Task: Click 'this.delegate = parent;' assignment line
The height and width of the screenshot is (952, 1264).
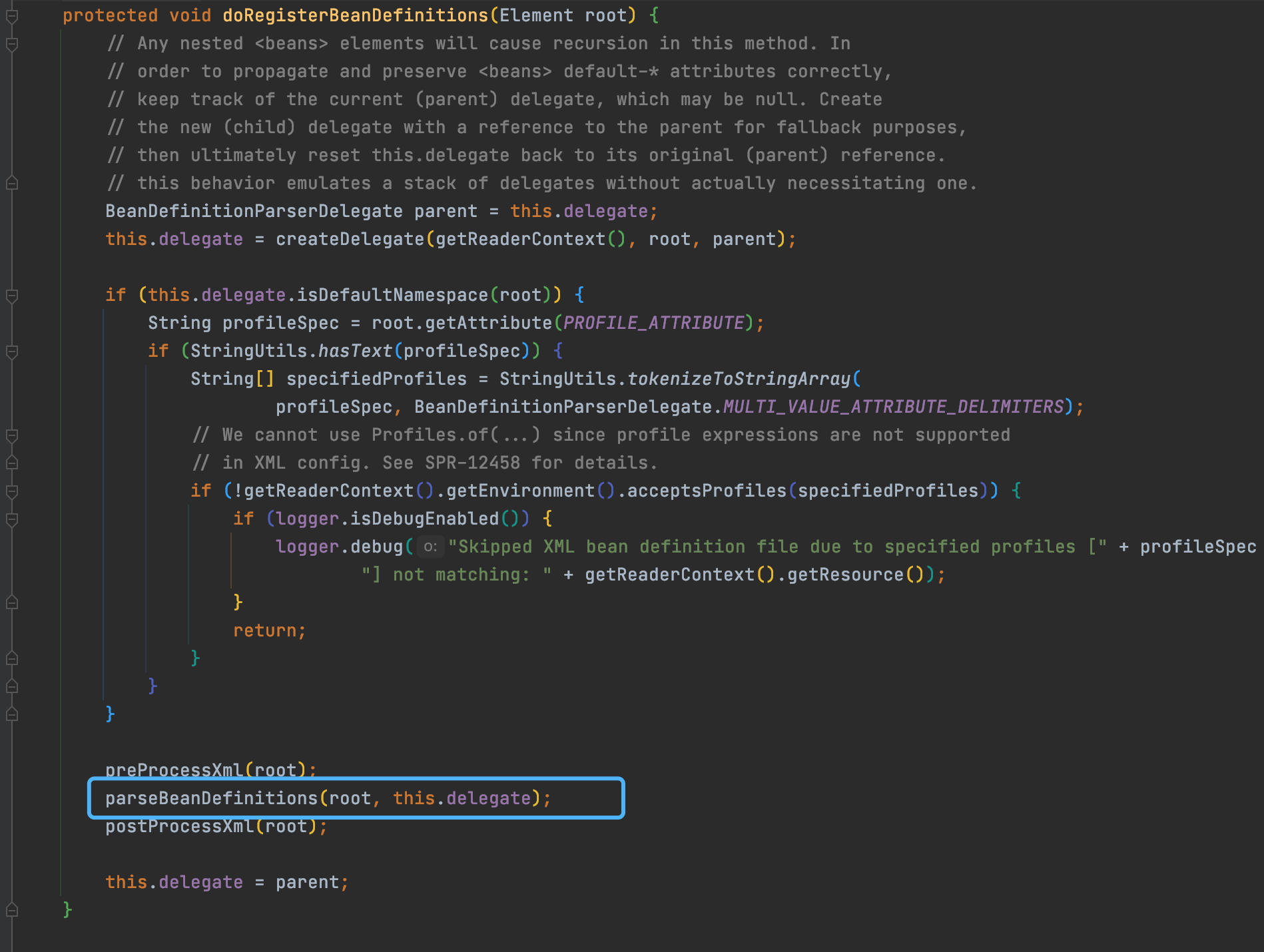Action: (227, 882)
